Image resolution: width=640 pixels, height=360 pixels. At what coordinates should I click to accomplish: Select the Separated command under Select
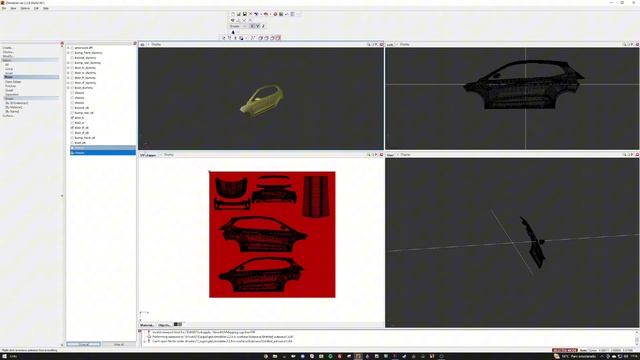(12, 94)
